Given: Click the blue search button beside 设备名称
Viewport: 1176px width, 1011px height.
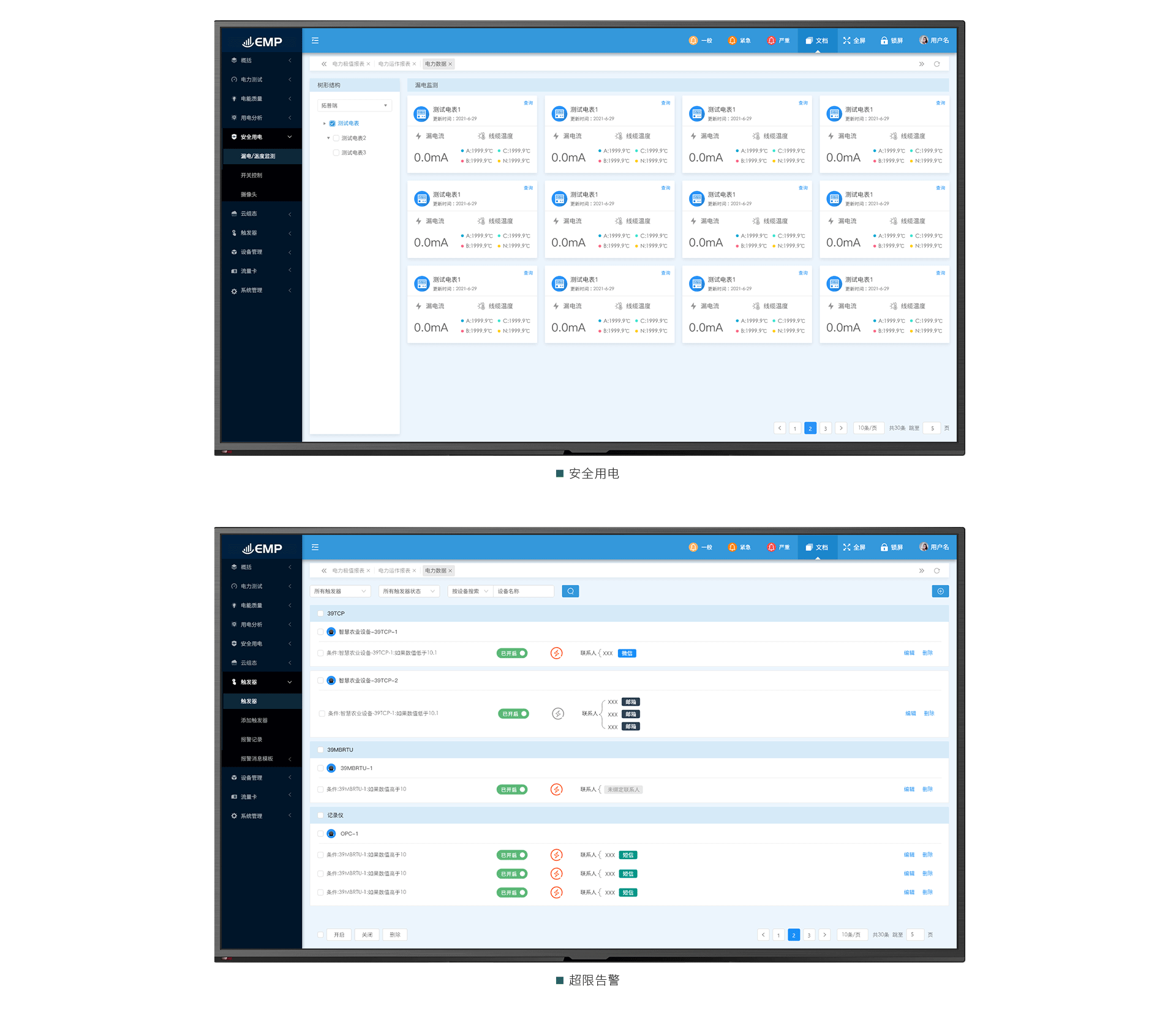Looking at the screenshot, I should click(x=570, y=591).
